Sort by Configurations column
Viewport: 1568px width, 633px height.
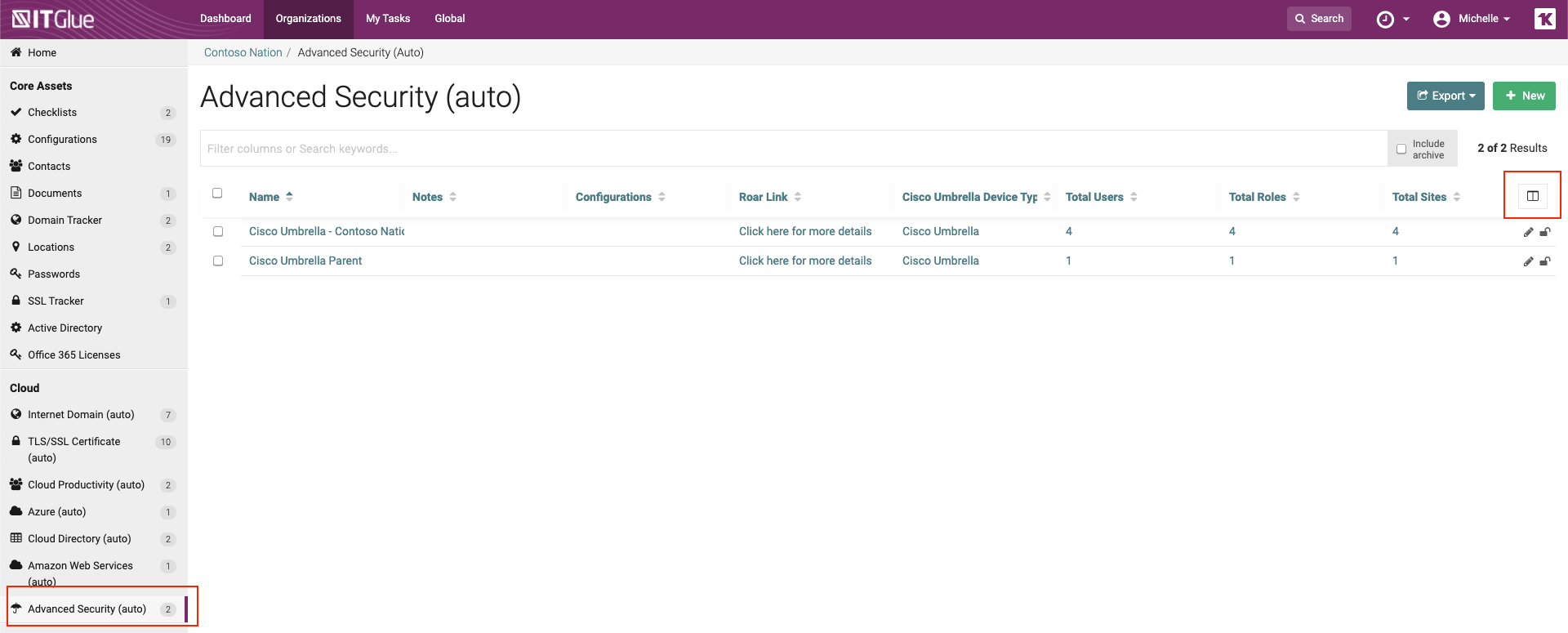621,197
